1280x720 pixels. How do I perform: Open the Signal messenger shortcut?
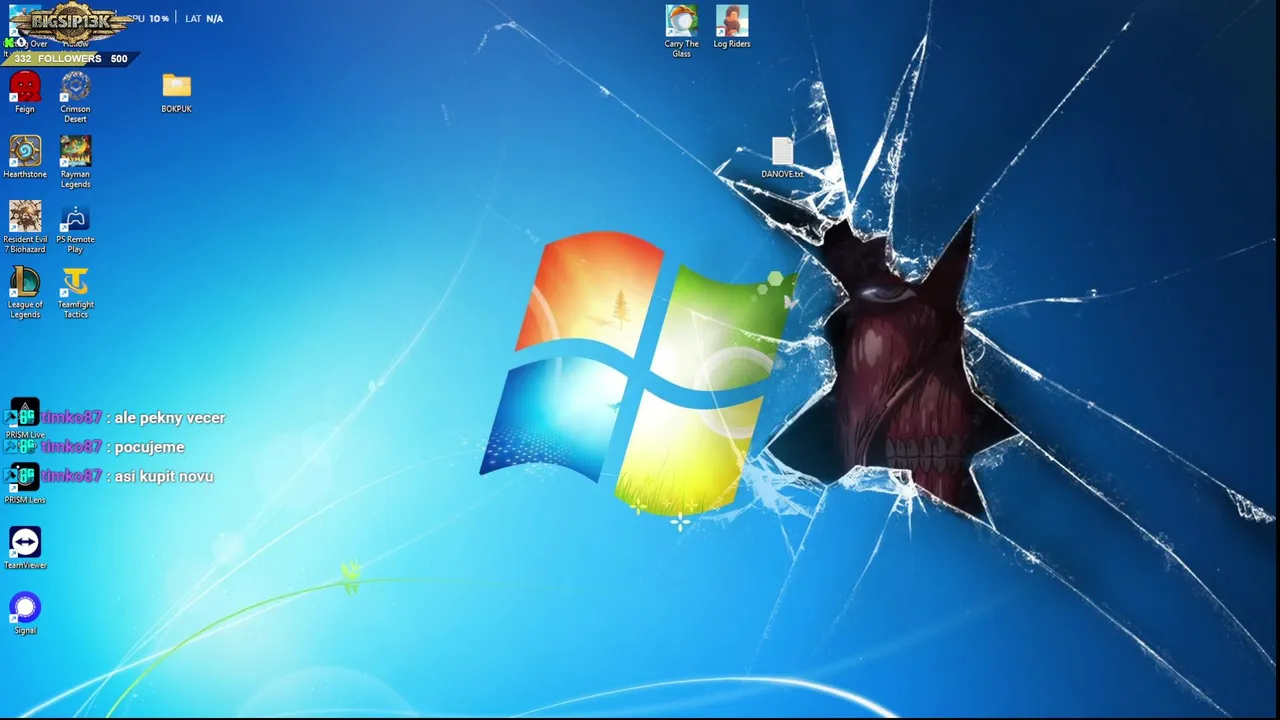coord(25,613)
